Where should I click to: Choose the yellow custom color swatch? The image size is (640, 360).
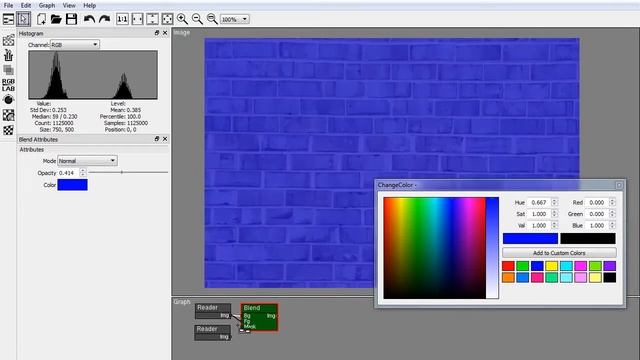(x=551, y=266)
